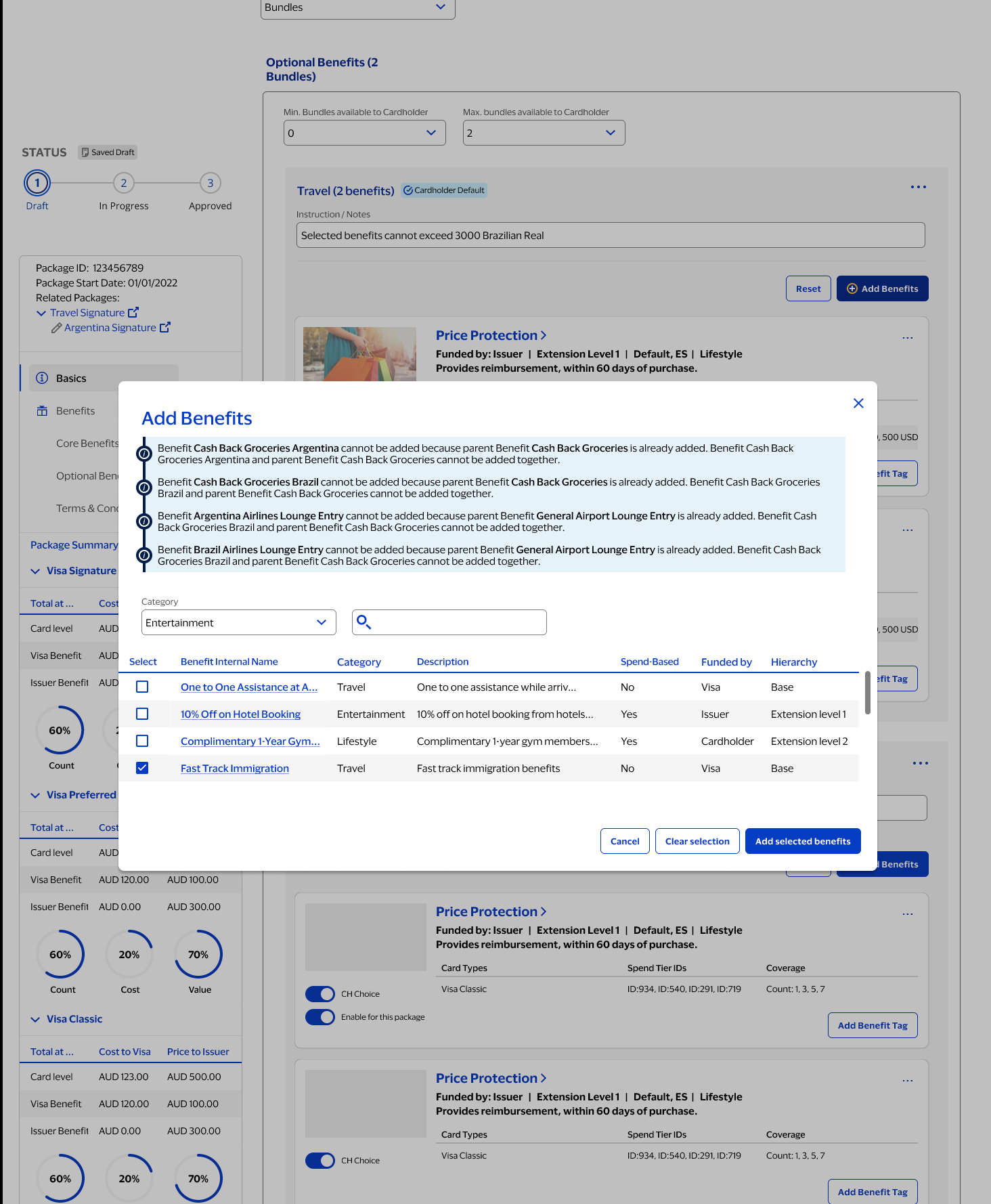Viewport: 991px width, 1204px height.
Task: Open the Bundles dropdown at top
Action: coord(358,8)
